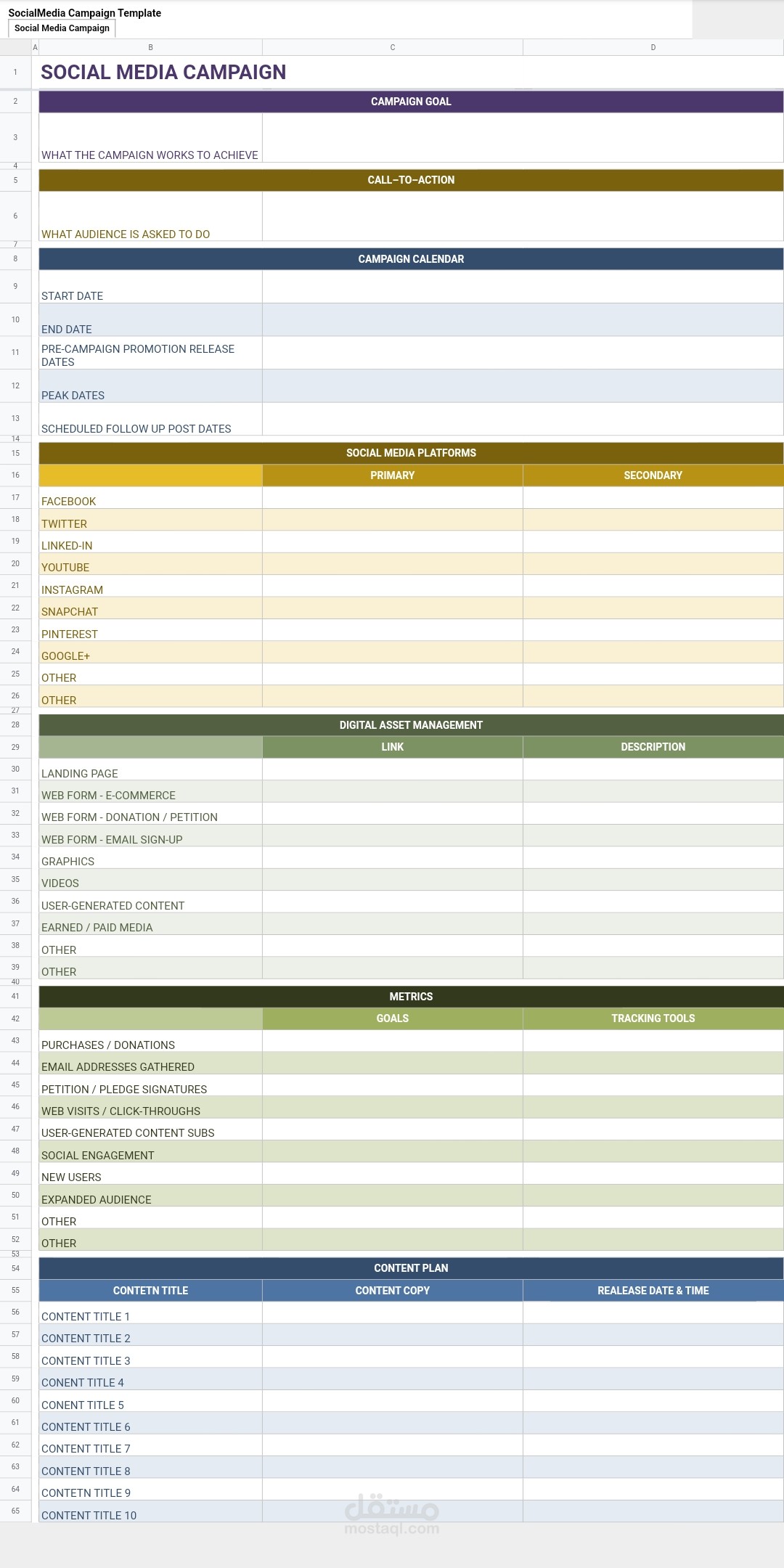Select USER-GENERATED CONTENT SUBS cell
Screen dimensions: 784x1568
click(150, 1129)
